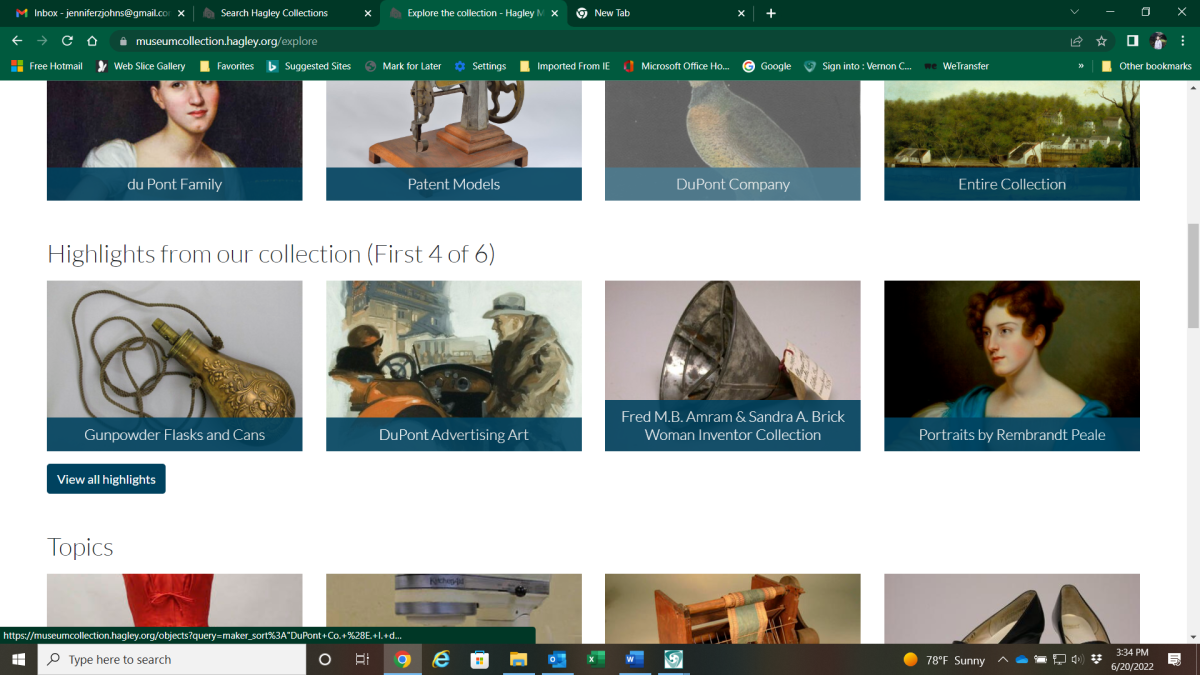This screenshot has width=1200, height=675.
Task: Open Internet Explorer from the taskbar
Action: (x=441, y=659)
